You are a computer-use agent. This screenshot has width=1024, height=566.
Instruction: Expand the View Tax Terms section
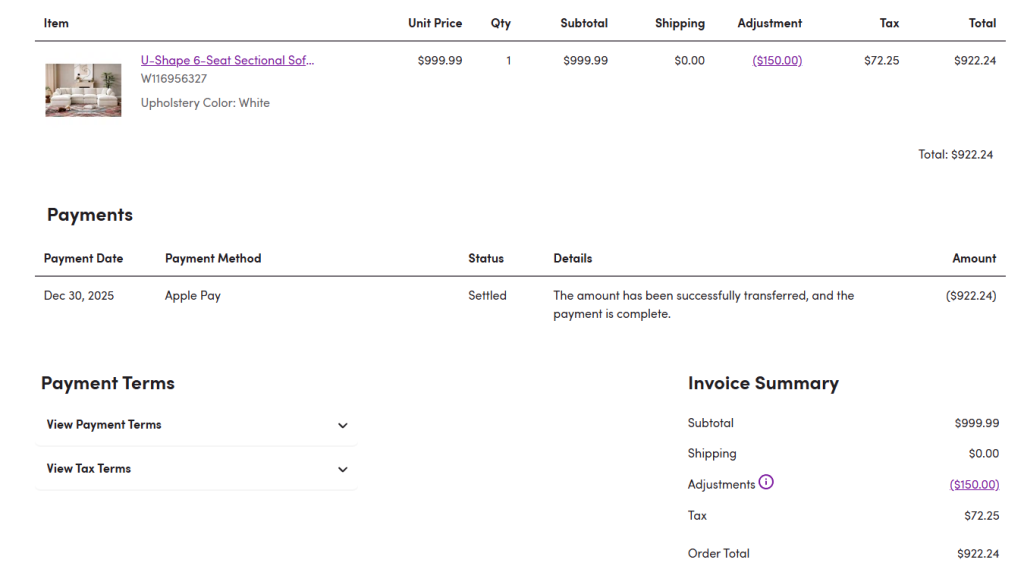(x=89, y=469)
